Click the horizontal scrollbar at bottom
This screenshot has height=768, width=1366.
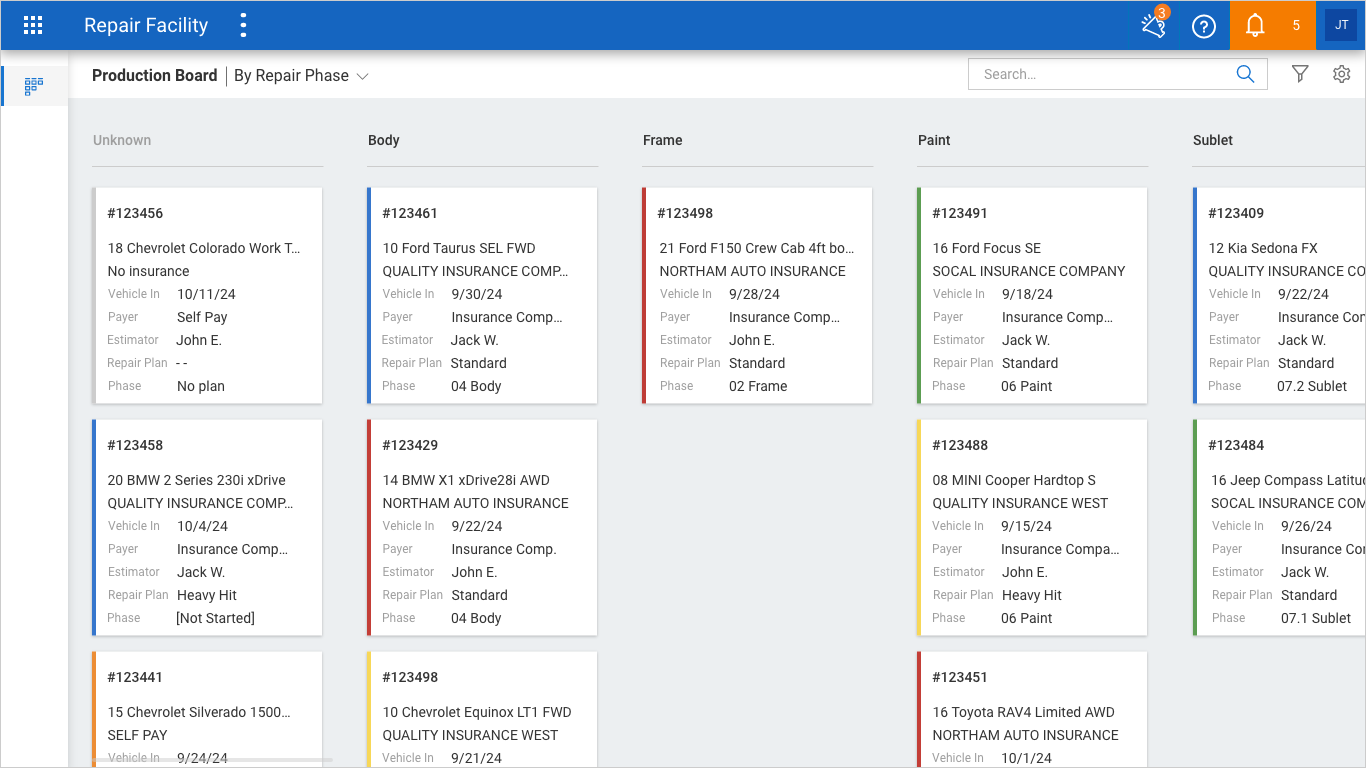click(212, 761)
